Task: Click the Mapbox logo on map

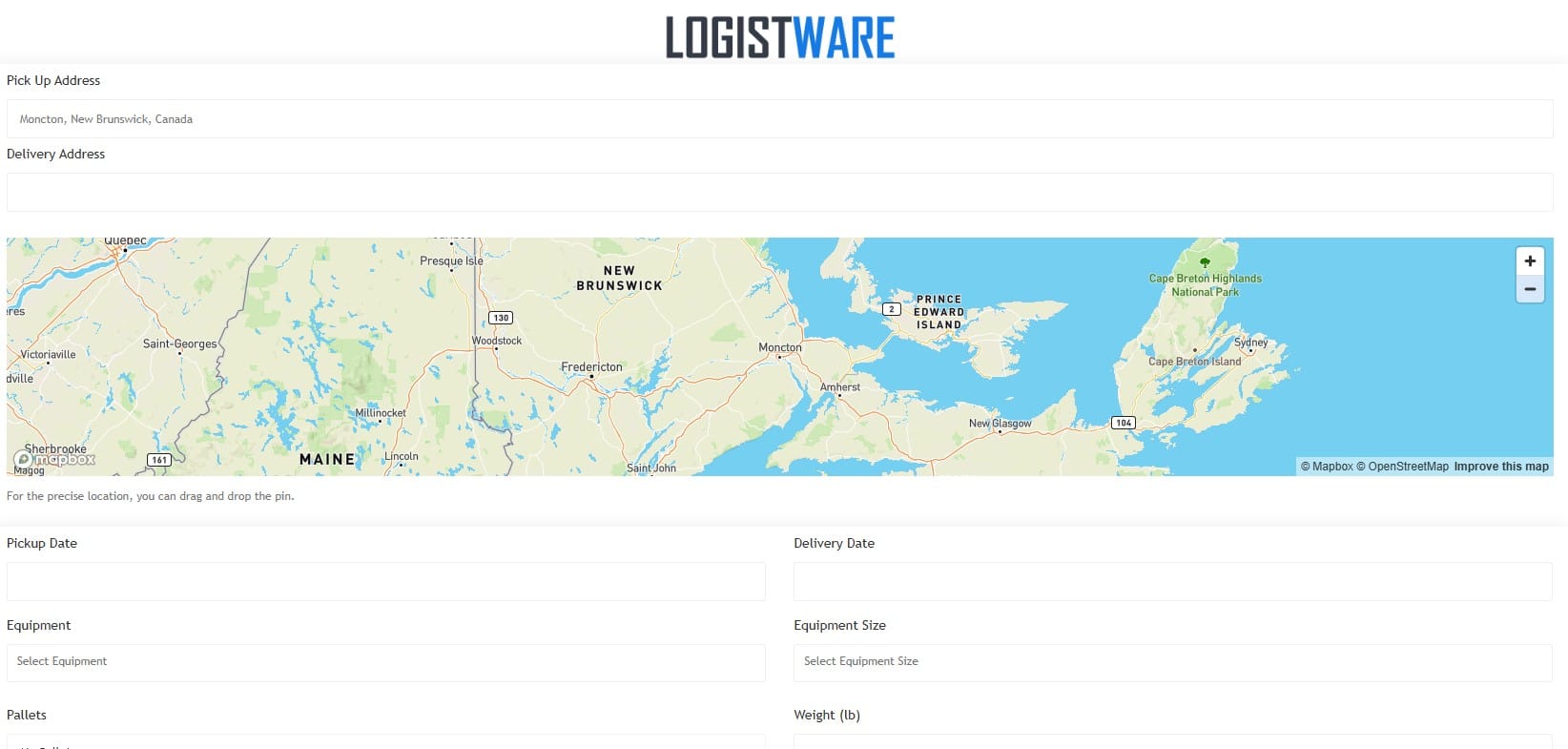Action: pos(55,460)
